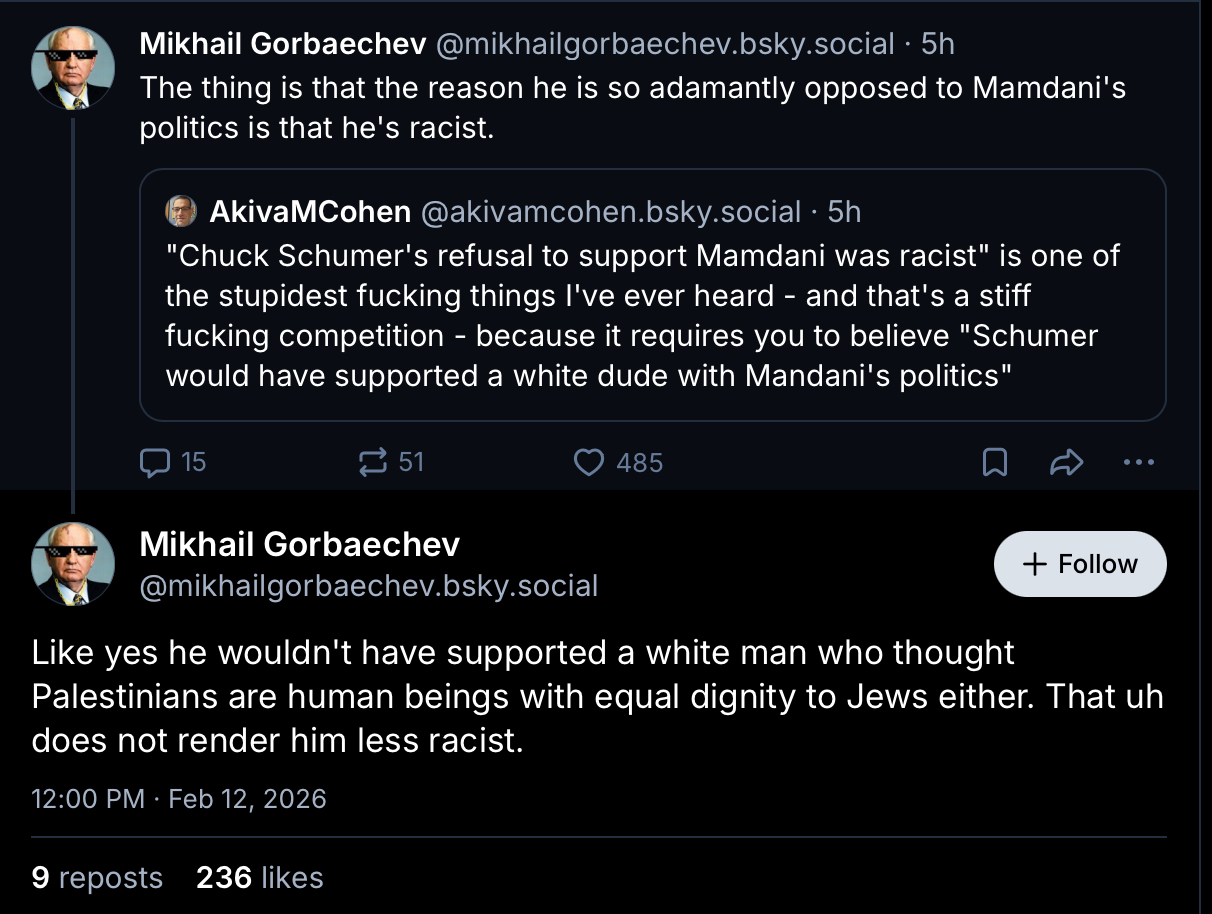This screenshot has width=1212, height=914.
Task: Share the parent post via arrow icon
Action: (x=1066, y=461)
